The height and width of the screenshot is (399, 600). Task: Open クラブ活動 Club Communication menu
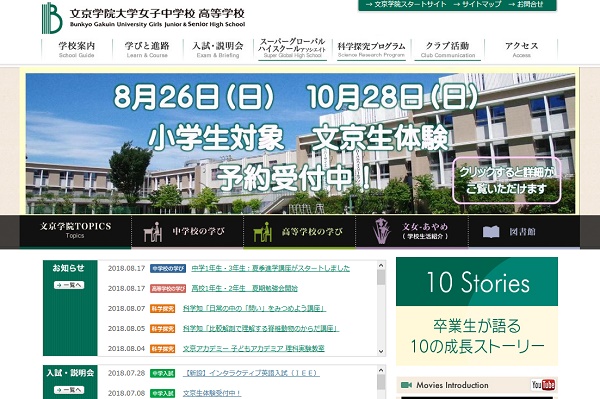[x=447, y=50]
